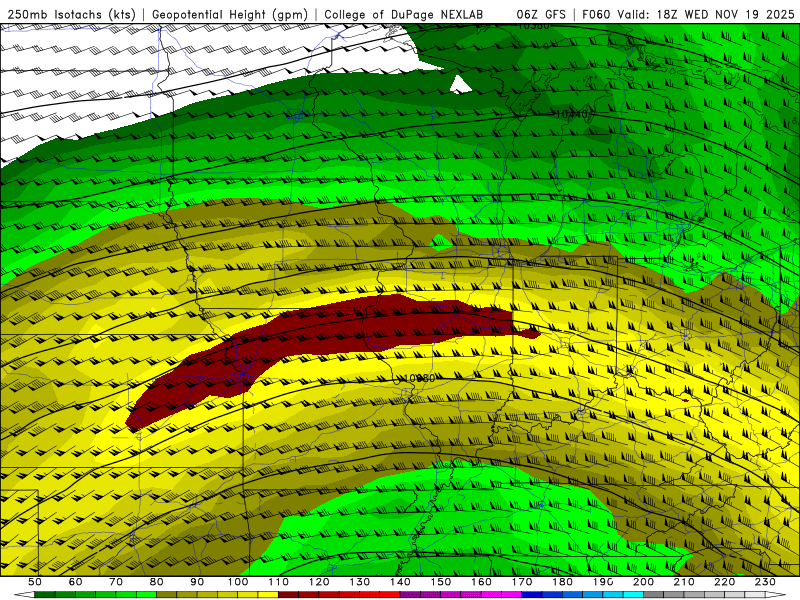Click the '210' color scale label
This screenshot has width=800, height=600.
tap(684, 582)
